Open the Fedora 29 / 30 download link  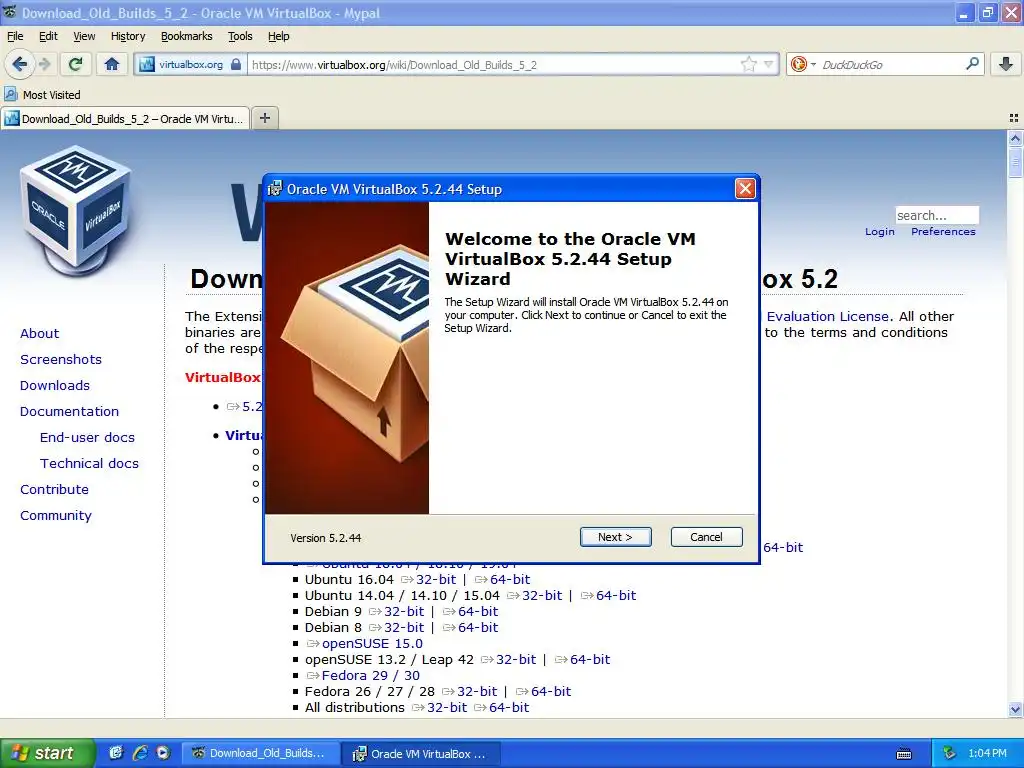tap(371, 675)
